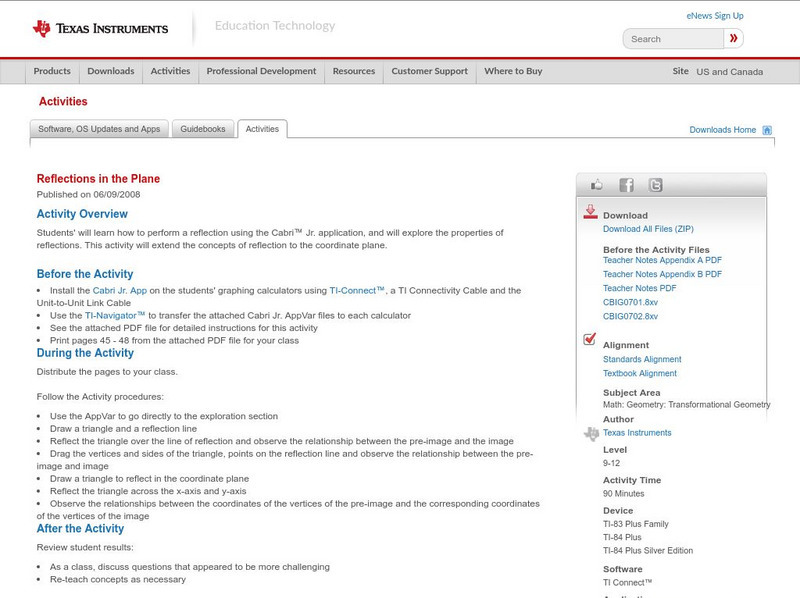Open the TI-Connect link
Screen dimensions: 800x598
click(x=357, y=290)
